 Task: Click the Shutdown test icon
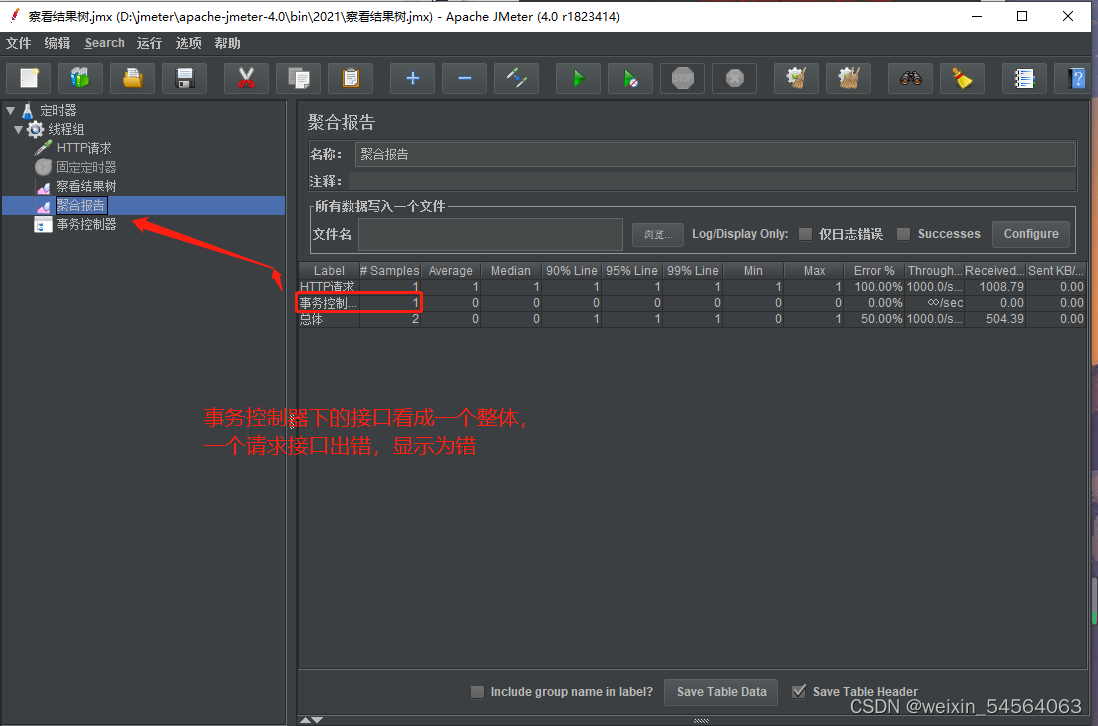tap(735, 78)
